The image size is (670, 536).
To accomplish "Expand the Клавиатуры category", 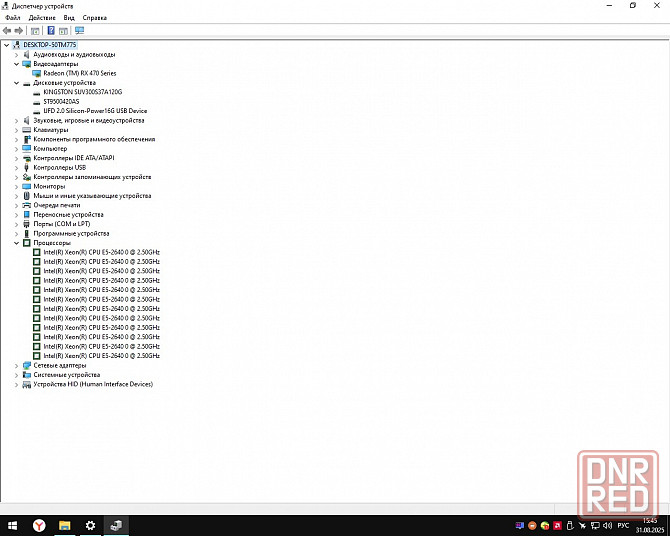I will (x=16, y=130).
